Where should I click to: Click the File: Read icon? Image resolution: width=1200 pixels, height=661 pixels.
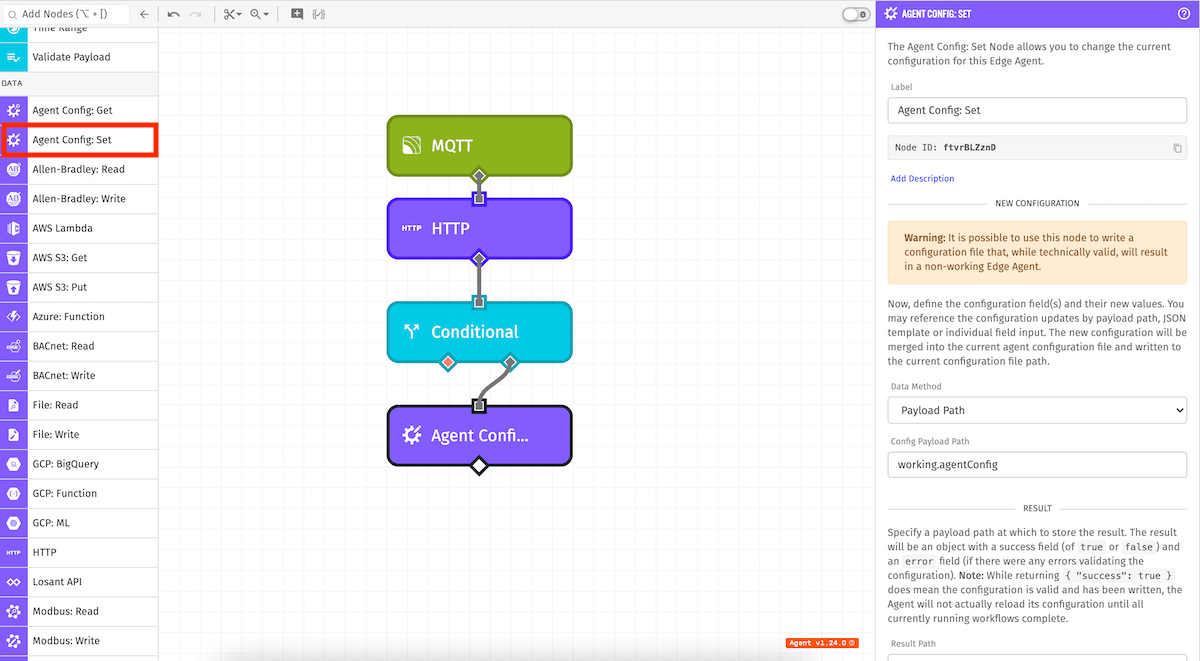[13, 405]
